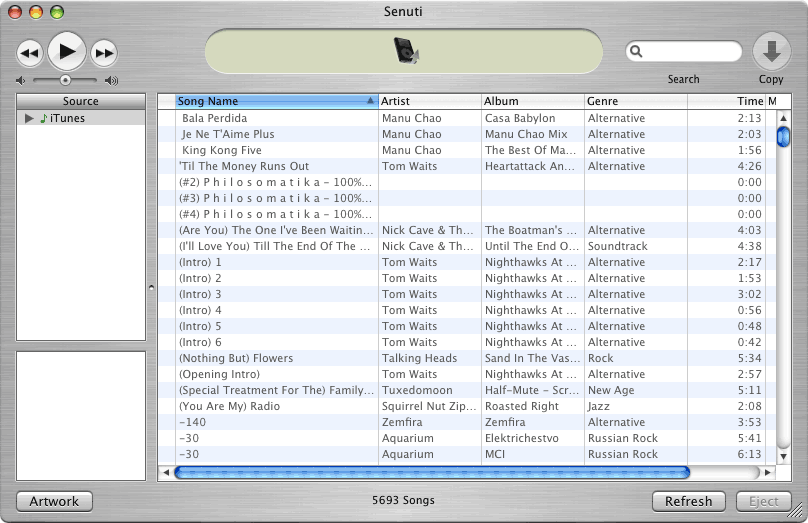Click the Copy down-arrow icon
808x523 pixels.
click(x=771, y=52)
